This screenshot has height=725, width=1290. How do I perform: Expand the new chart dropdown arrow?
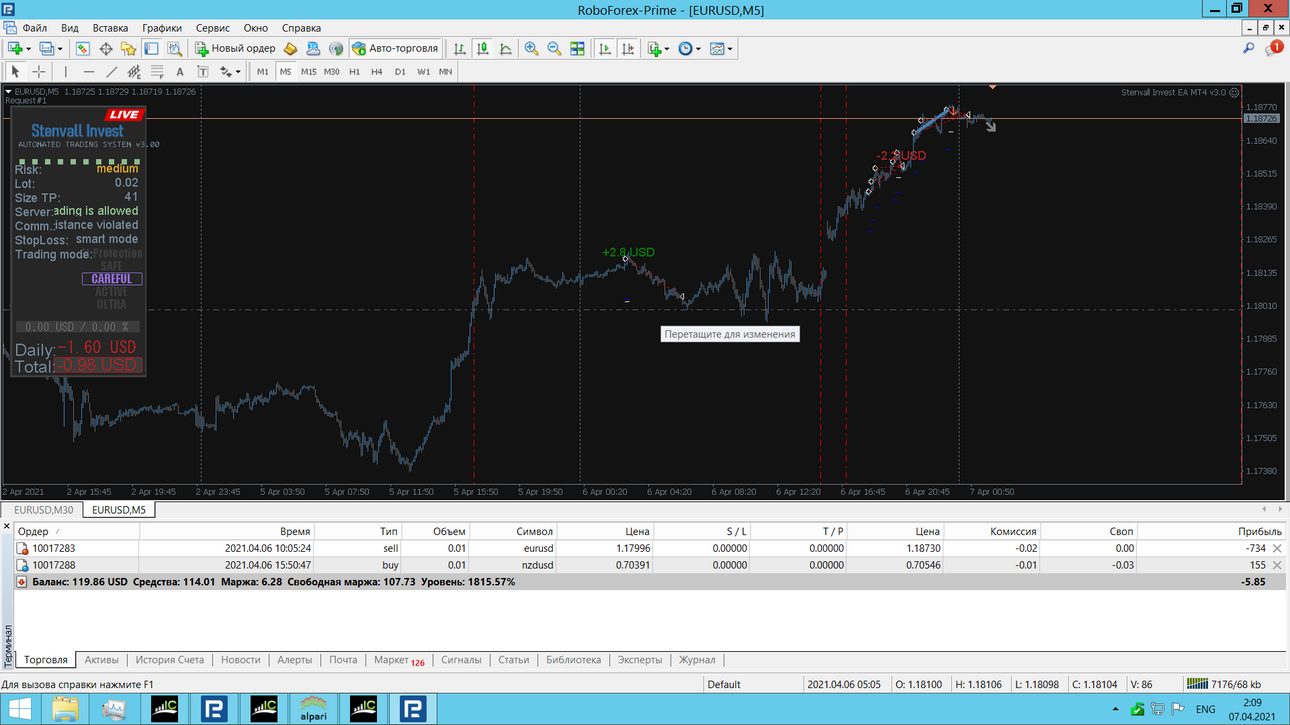[28, 48]
